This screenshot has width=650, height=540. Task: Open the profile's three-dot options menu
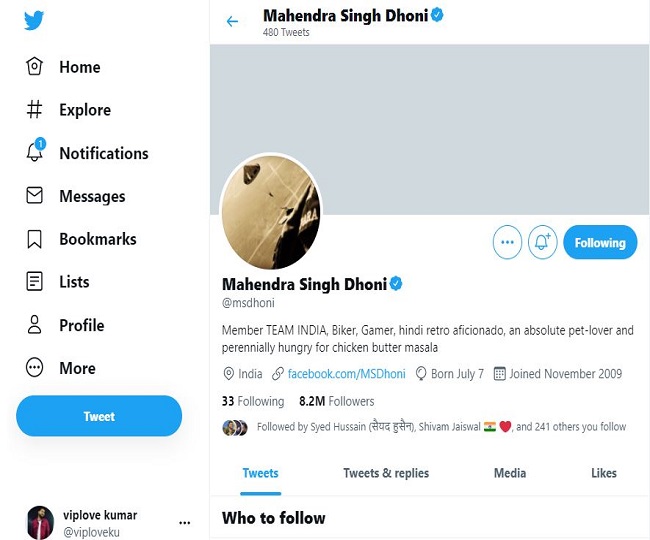click(507, 243)
